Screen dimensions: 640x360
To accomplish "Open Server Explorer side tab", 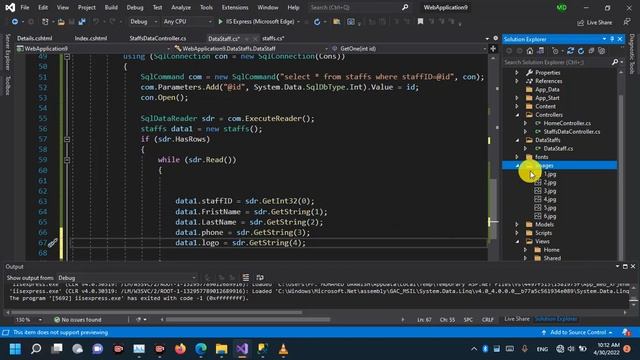I will [7, 52].
